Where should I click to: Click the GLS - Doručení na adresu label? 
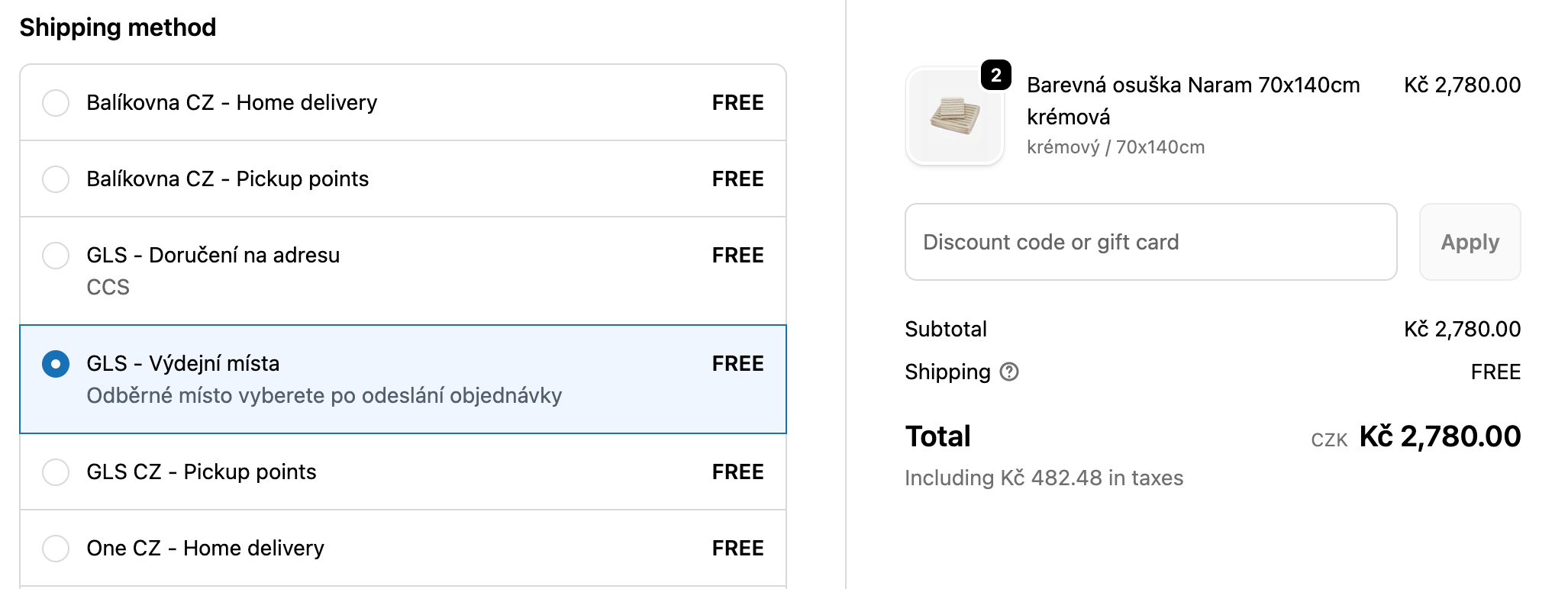213,255
